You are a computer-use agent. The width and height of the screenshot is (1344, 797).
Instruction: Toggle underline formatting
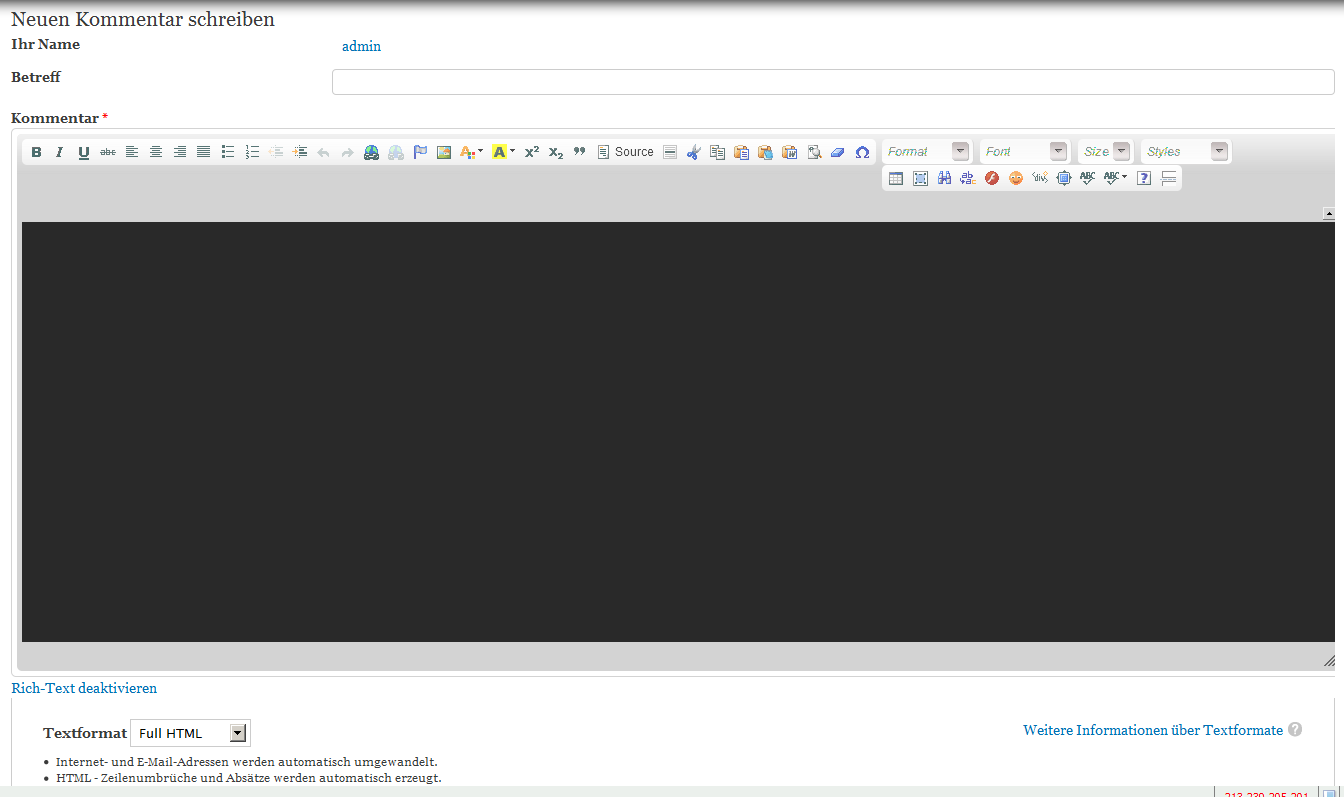coord(84,152)
